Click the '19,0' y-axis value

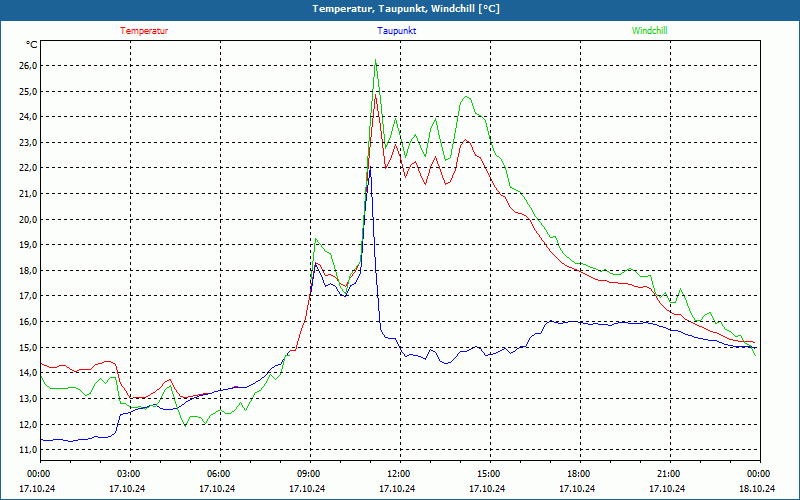pyautogui.click(x=28, y=245)
